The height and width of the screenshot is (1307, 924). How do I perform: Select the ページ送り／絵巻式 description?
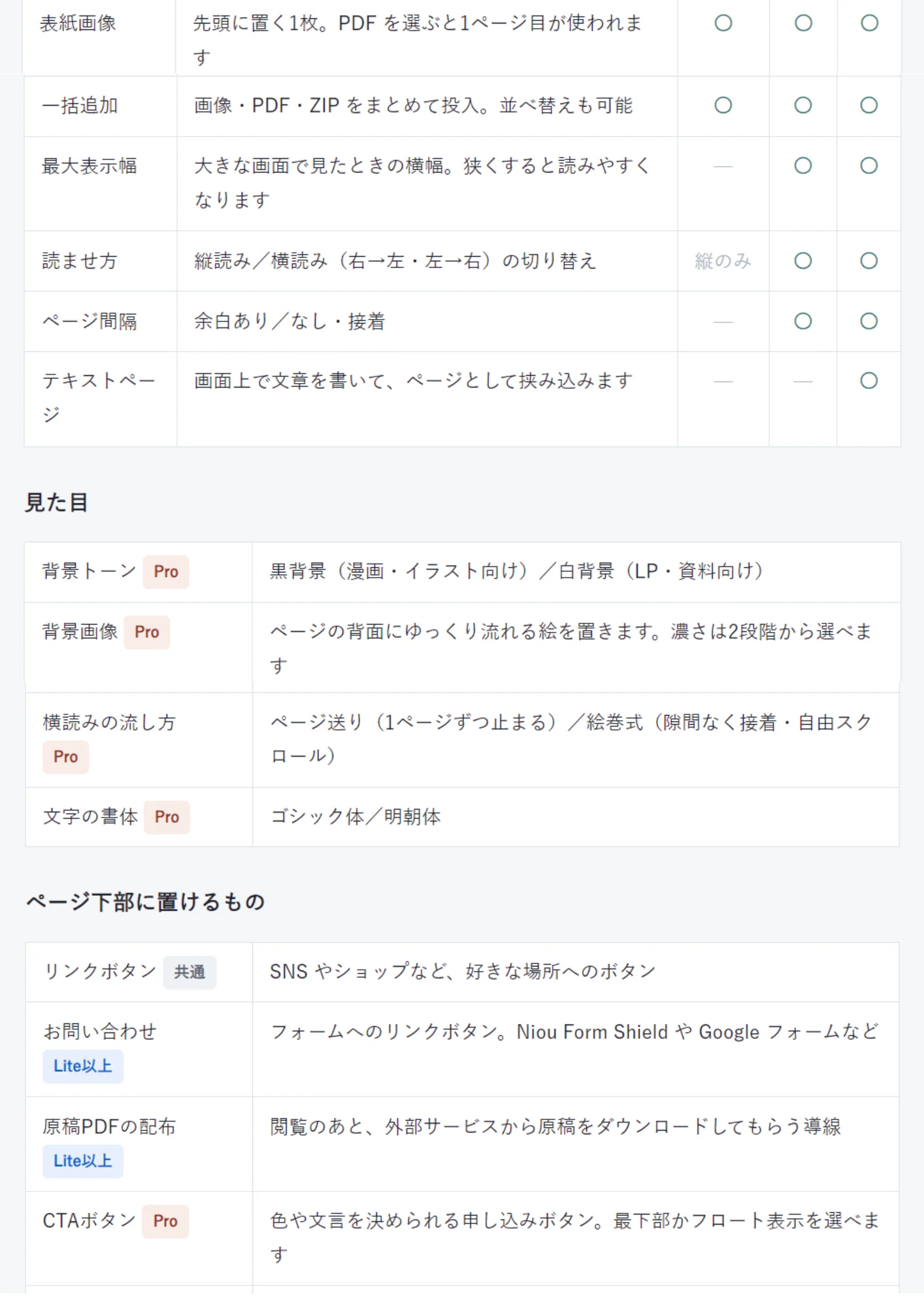571,739
